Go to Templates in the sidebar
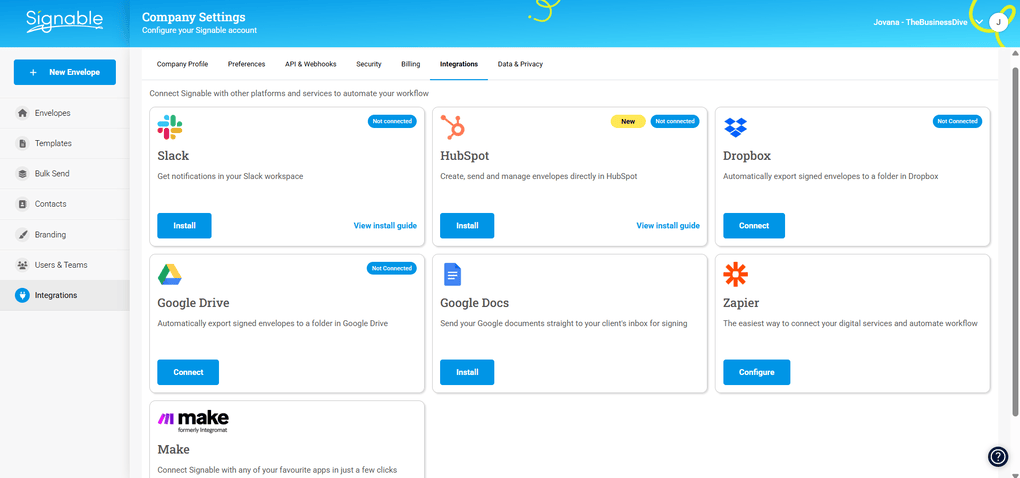1020x478 pixels. coord(64,143)
